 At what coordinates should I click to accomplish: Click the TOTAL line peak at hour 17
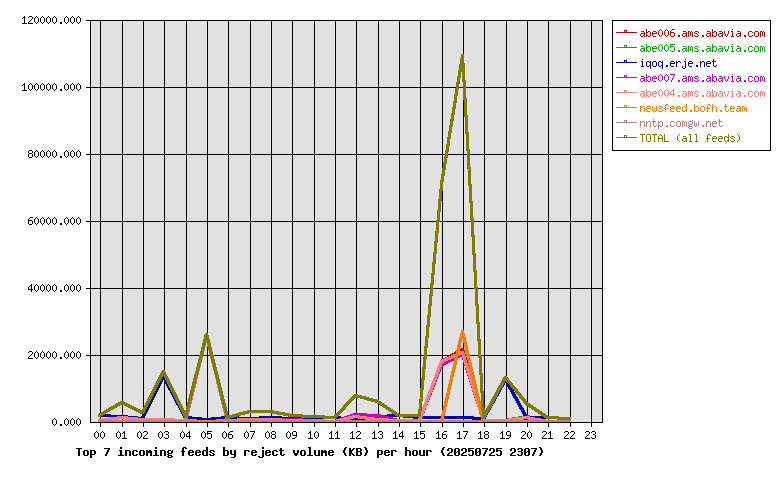pyautogui.click(x=463, y=56)
